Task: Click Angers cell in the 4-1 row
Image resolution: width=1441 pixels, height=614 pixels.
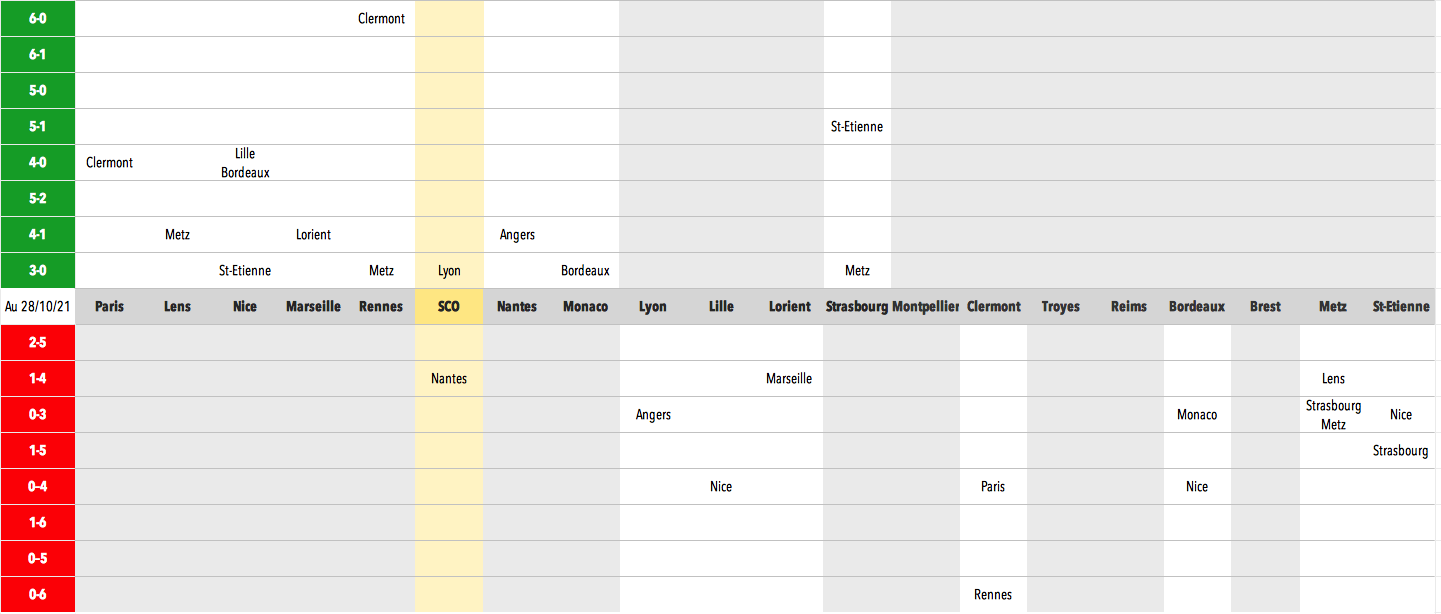Action: (x=517, y=235)
